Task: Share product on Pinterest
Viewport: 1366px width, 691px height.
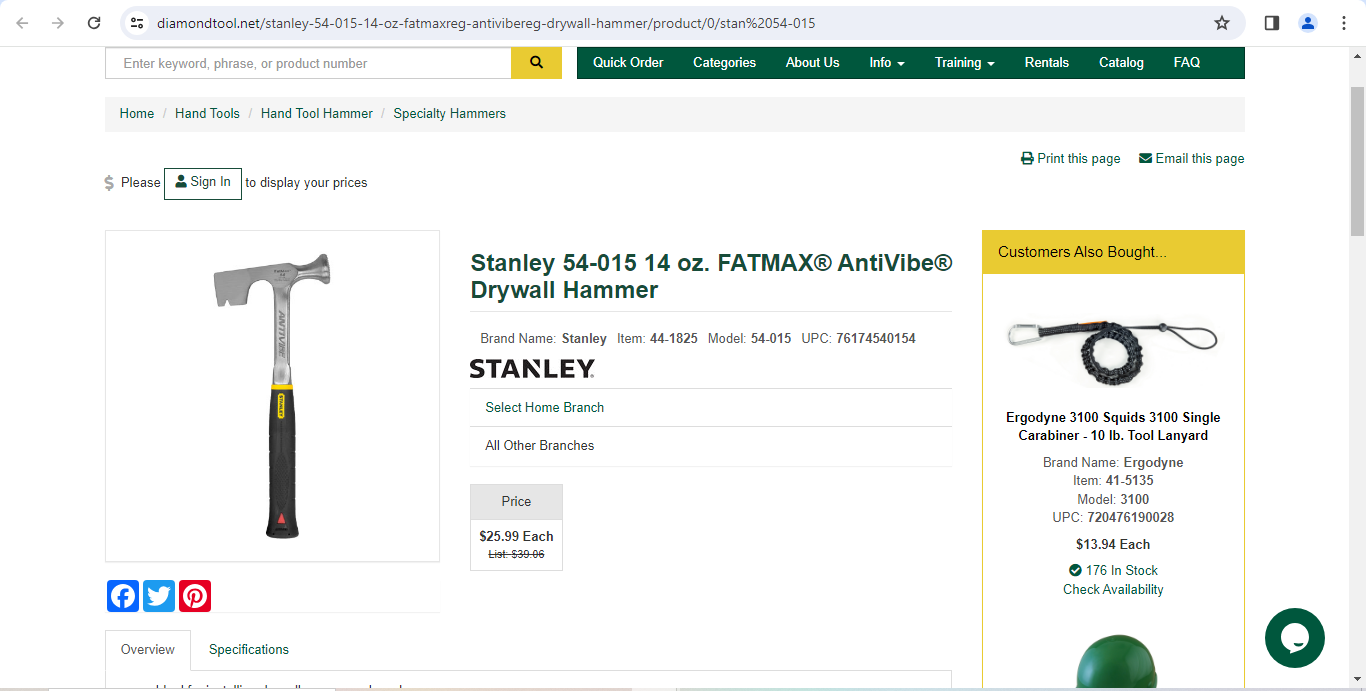Action: pos(195,596)
